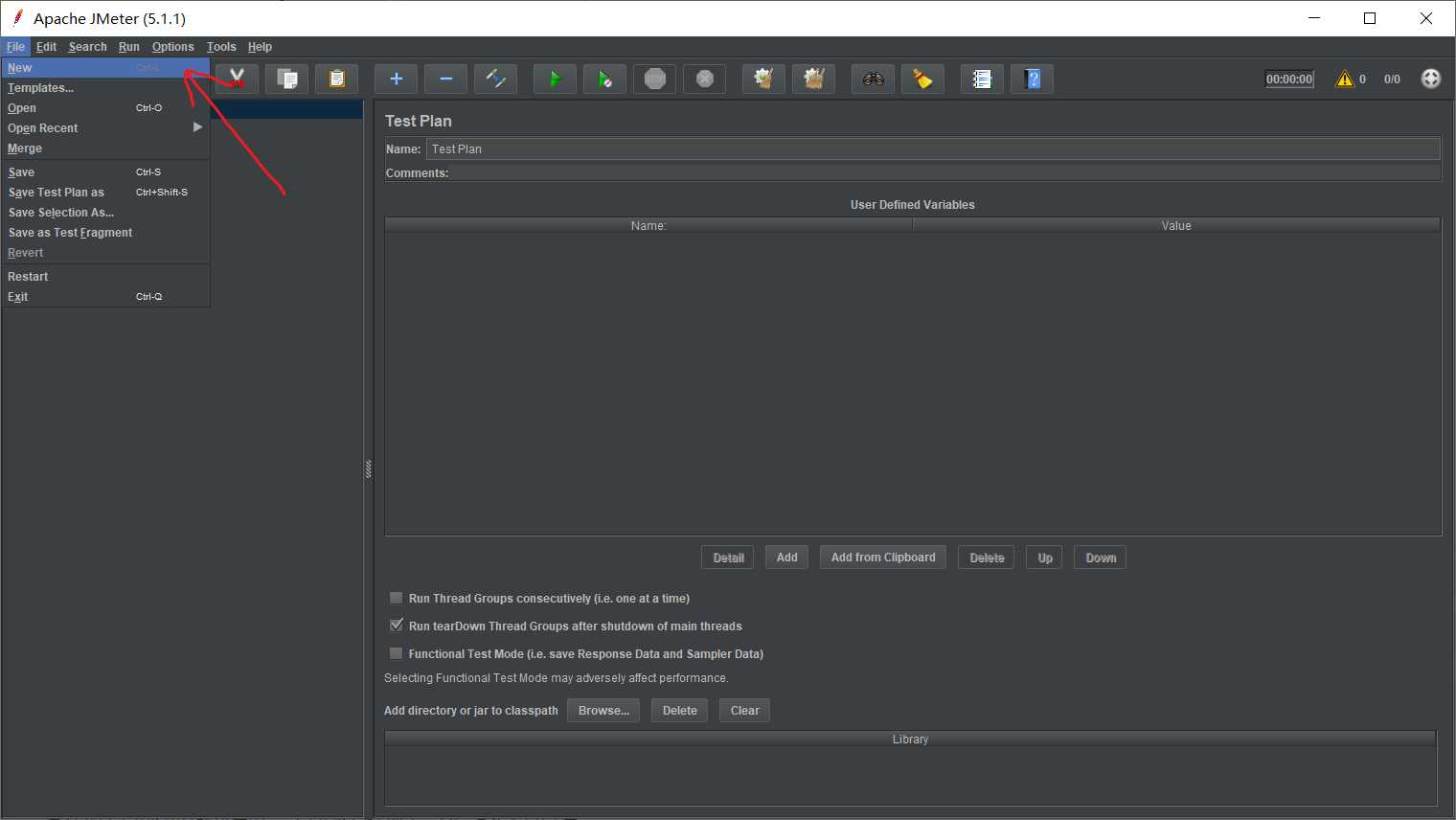Viewport: 1456px width, 820px height.
Task: Click the Up button
Action: pyautogui.click(x=1045, y=558)
